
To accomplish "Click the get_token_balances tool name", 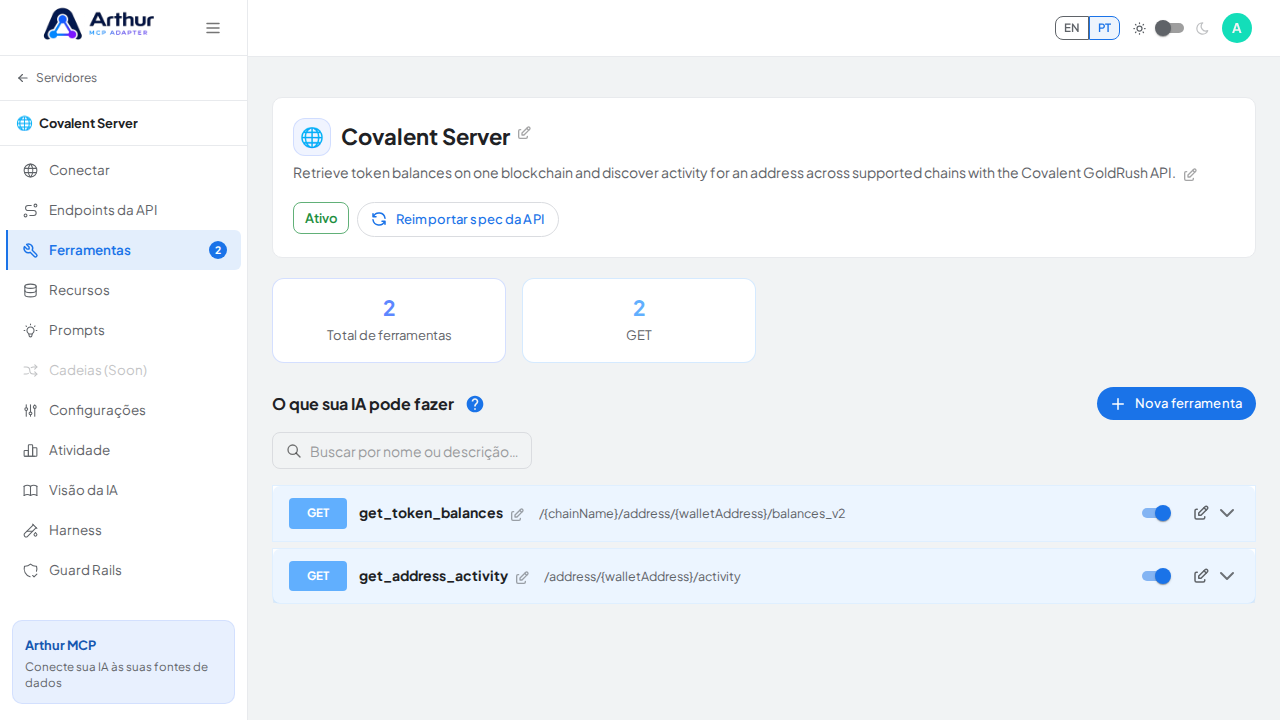I will pos(431,513).
